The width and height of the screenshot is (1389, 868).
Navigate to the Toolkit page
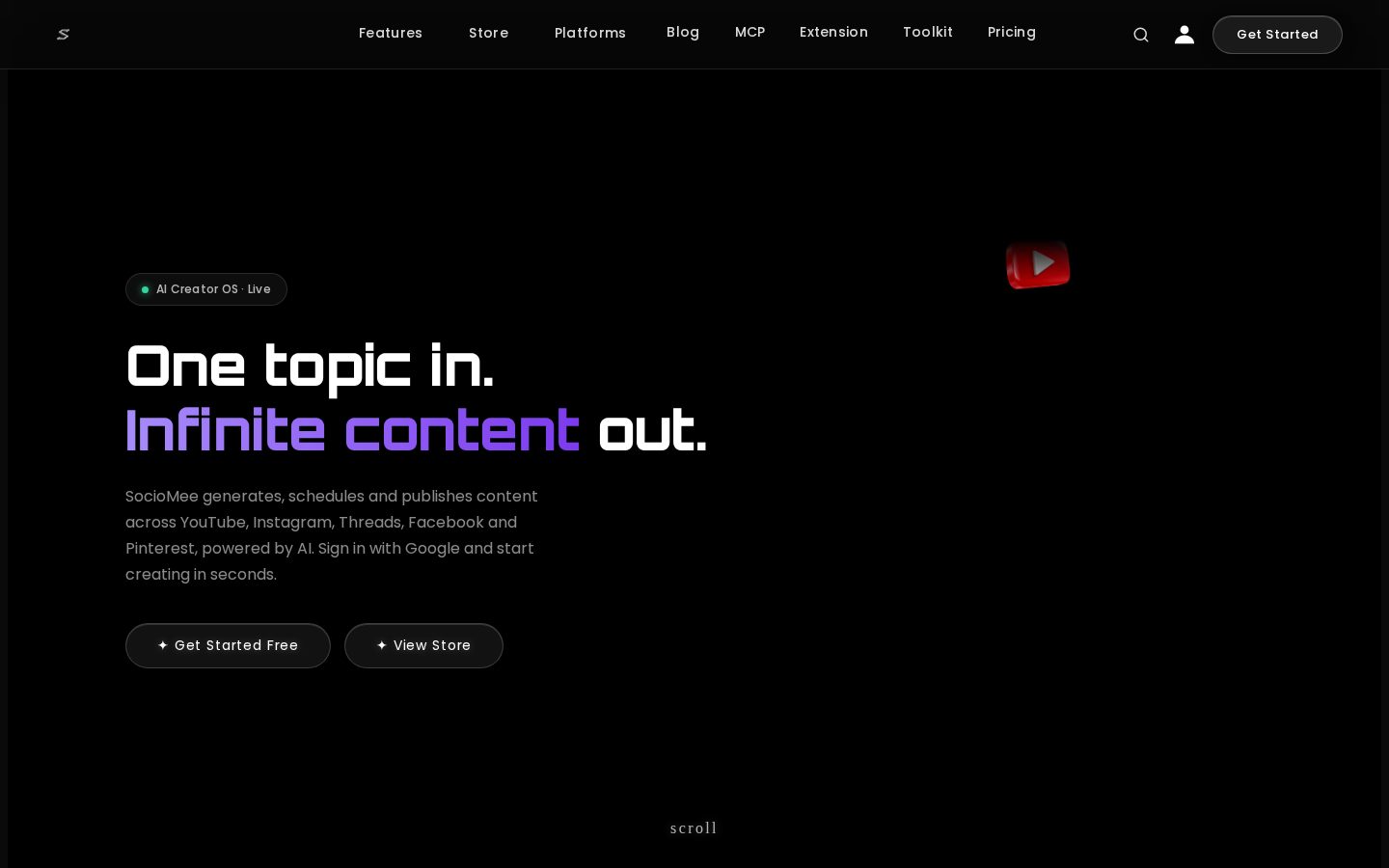[x=928, y=32]
